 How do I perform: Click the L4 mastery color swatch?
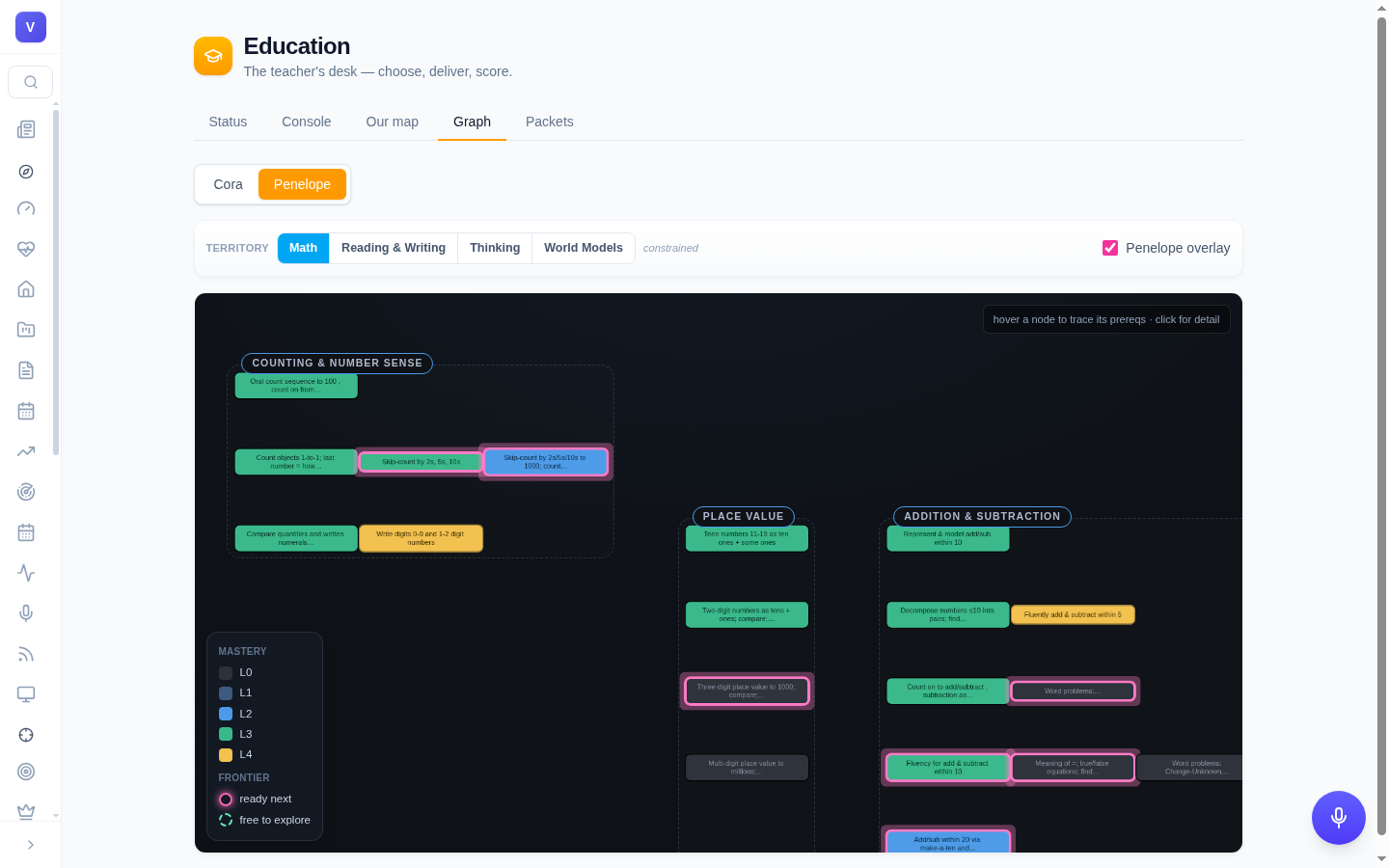coord(226,755)
